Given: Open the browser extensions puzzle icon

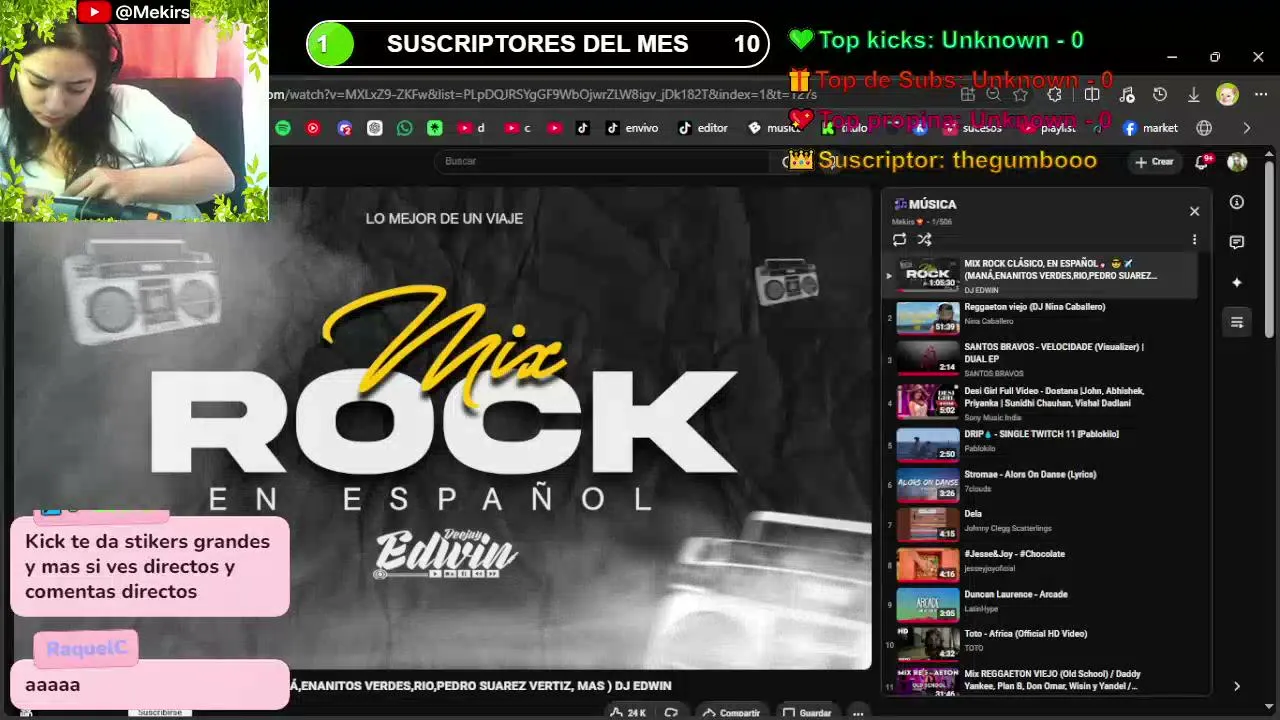Looking at the screenshot, I should pyautogui.click(x=1055, y=95).
